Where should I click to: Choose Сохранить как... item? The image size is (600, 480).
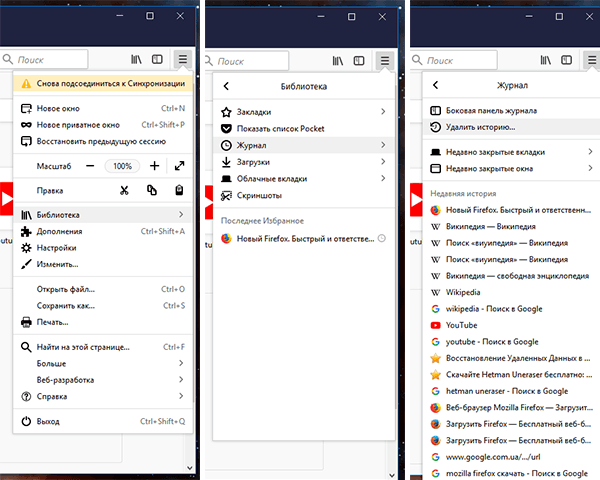click(103, 305)
